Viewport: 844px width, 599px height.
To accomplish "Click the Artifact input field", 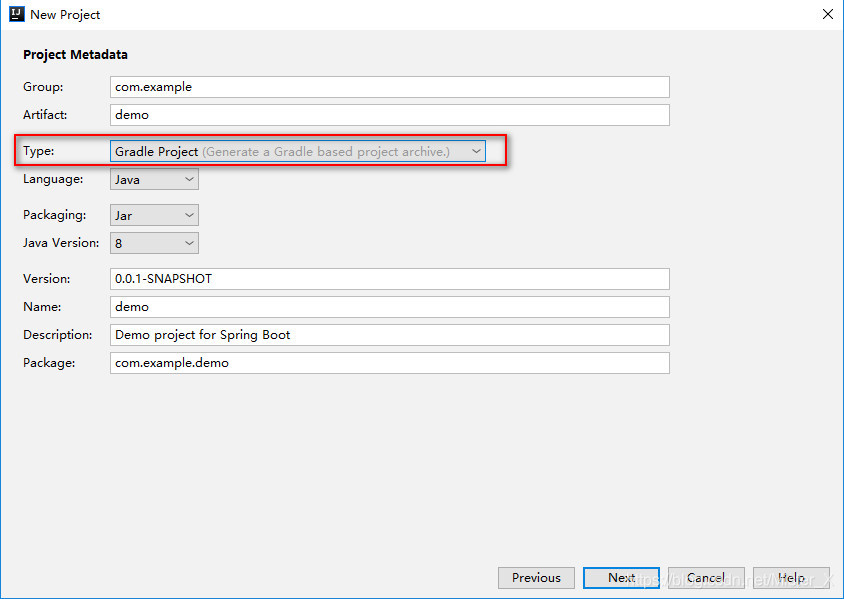I will click(x=390, y=115).
